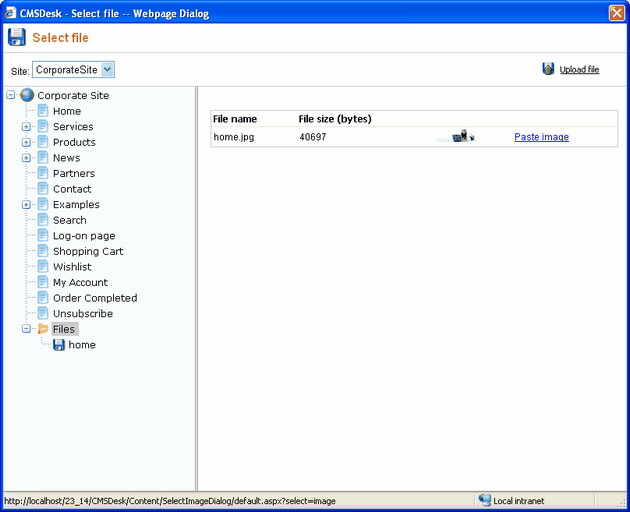Click the Contact page document icon
Viewport: 630px width, 512px height.
[43, 188]
